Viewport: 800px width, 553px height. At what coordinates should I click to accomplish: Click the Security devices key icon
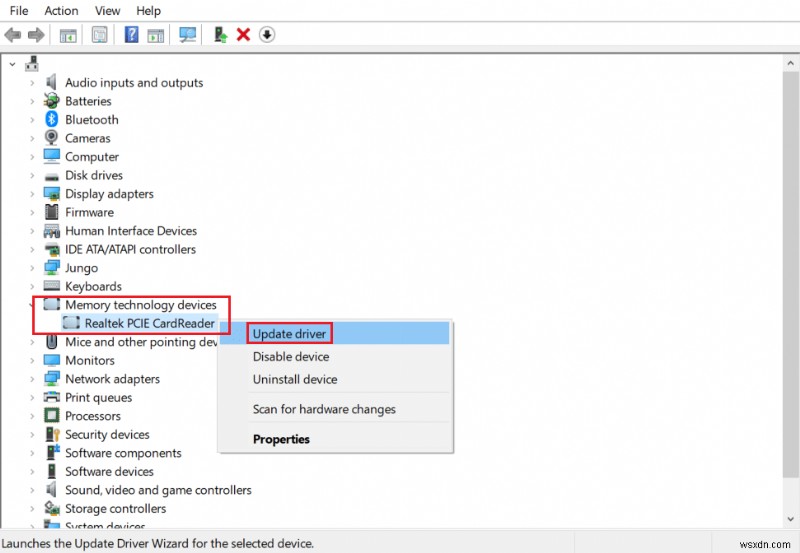(52, 434)
